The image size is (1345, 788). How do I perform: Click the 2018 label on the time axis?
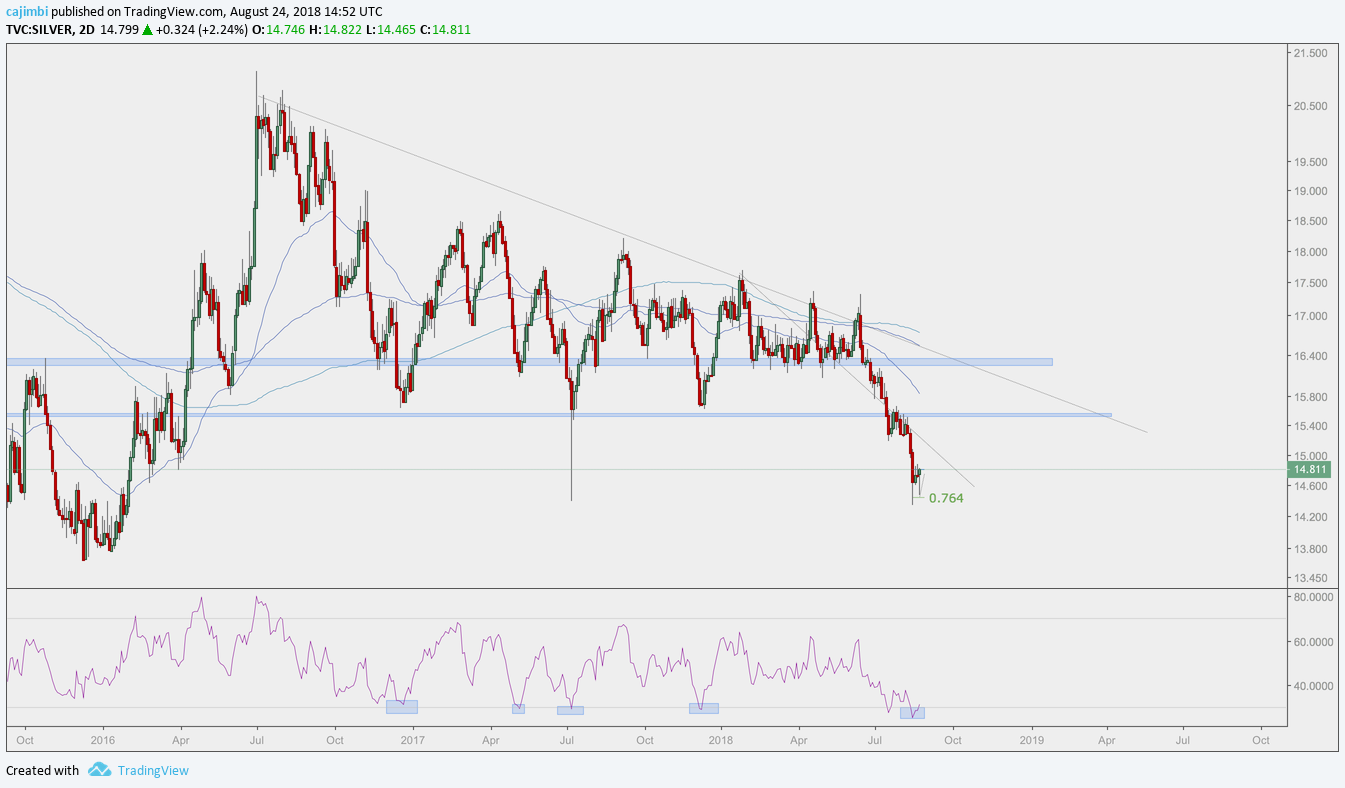point(720,741)
